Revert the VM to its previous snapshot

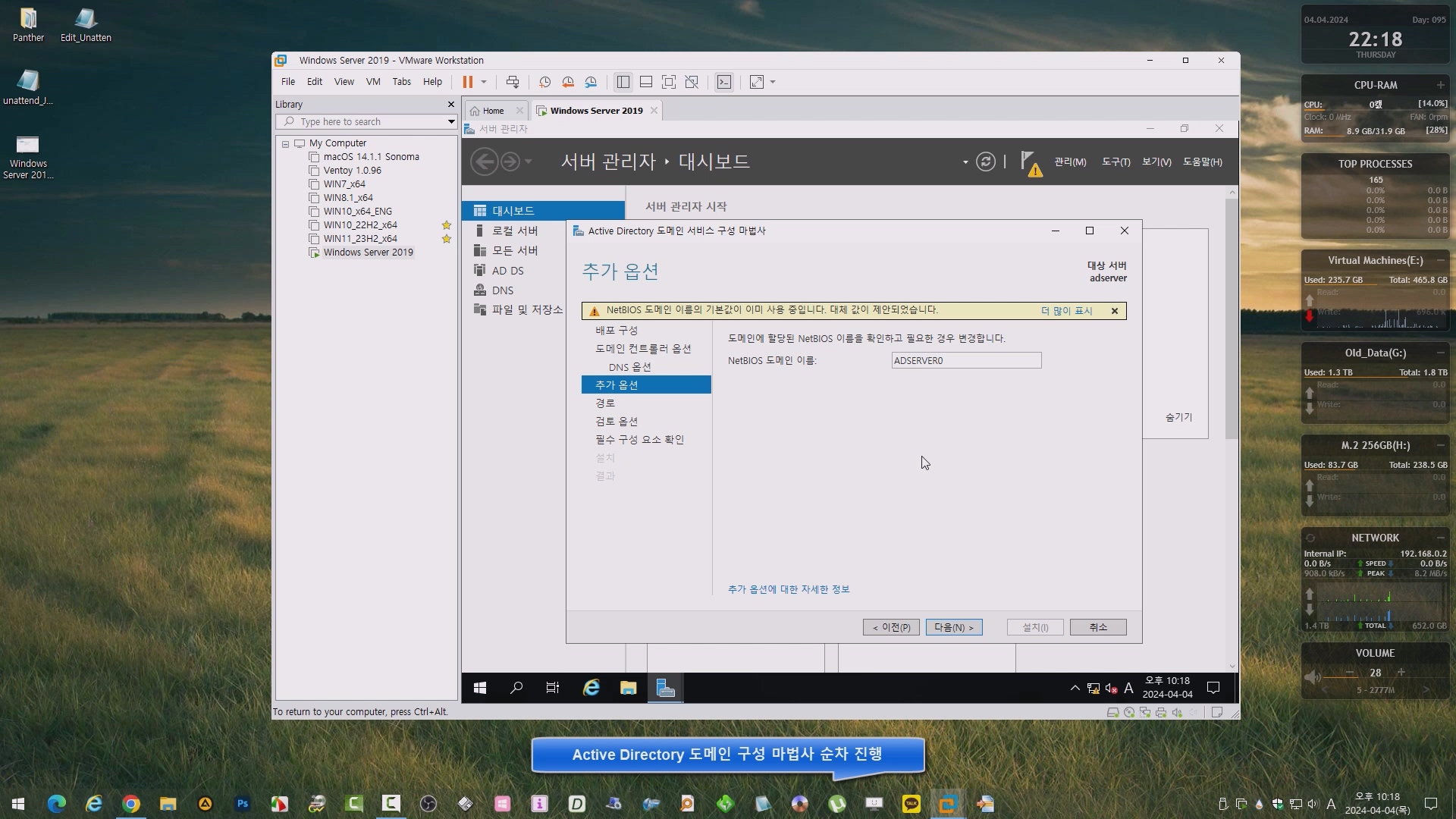[x=568, y=82]
